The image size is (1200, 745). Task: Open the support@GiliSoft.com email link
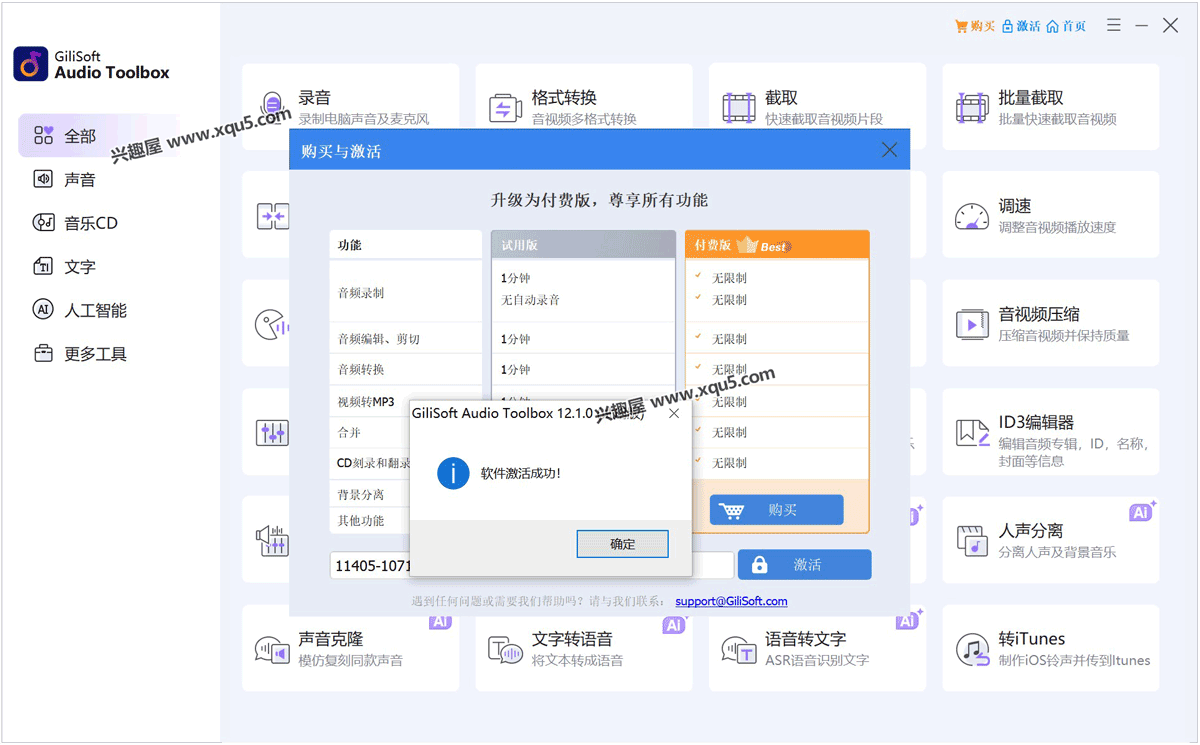[x=731, y=601]
